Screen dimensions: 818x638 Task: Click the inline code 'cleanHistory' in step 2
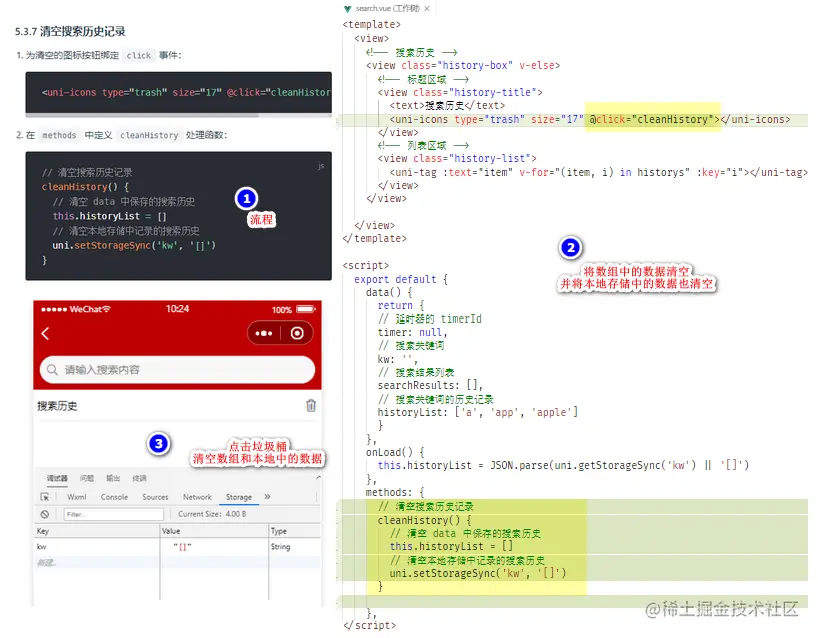point(149,135)
